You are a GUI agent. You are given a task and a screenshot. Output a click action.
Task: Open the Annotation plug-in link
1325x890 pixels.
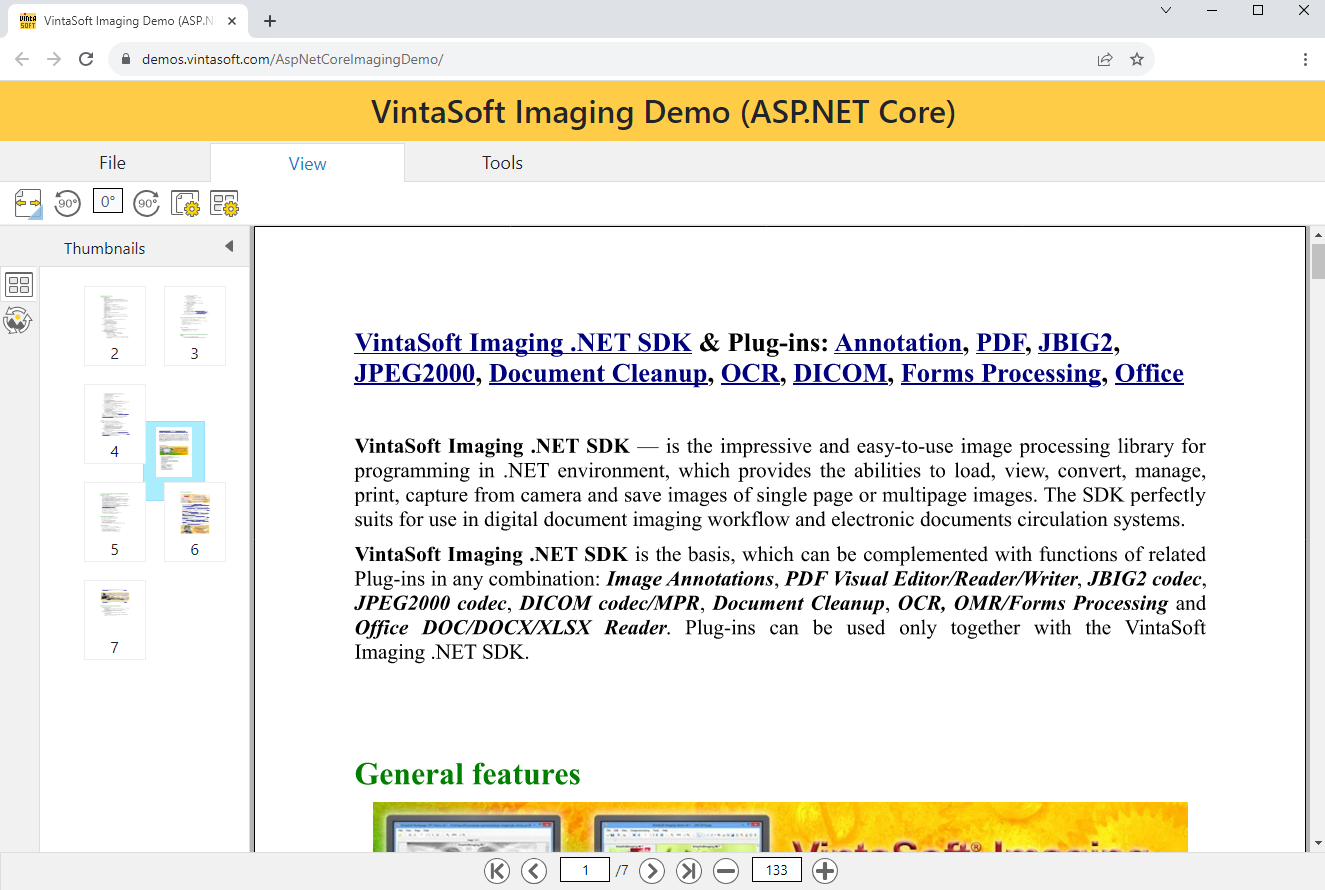898,342
